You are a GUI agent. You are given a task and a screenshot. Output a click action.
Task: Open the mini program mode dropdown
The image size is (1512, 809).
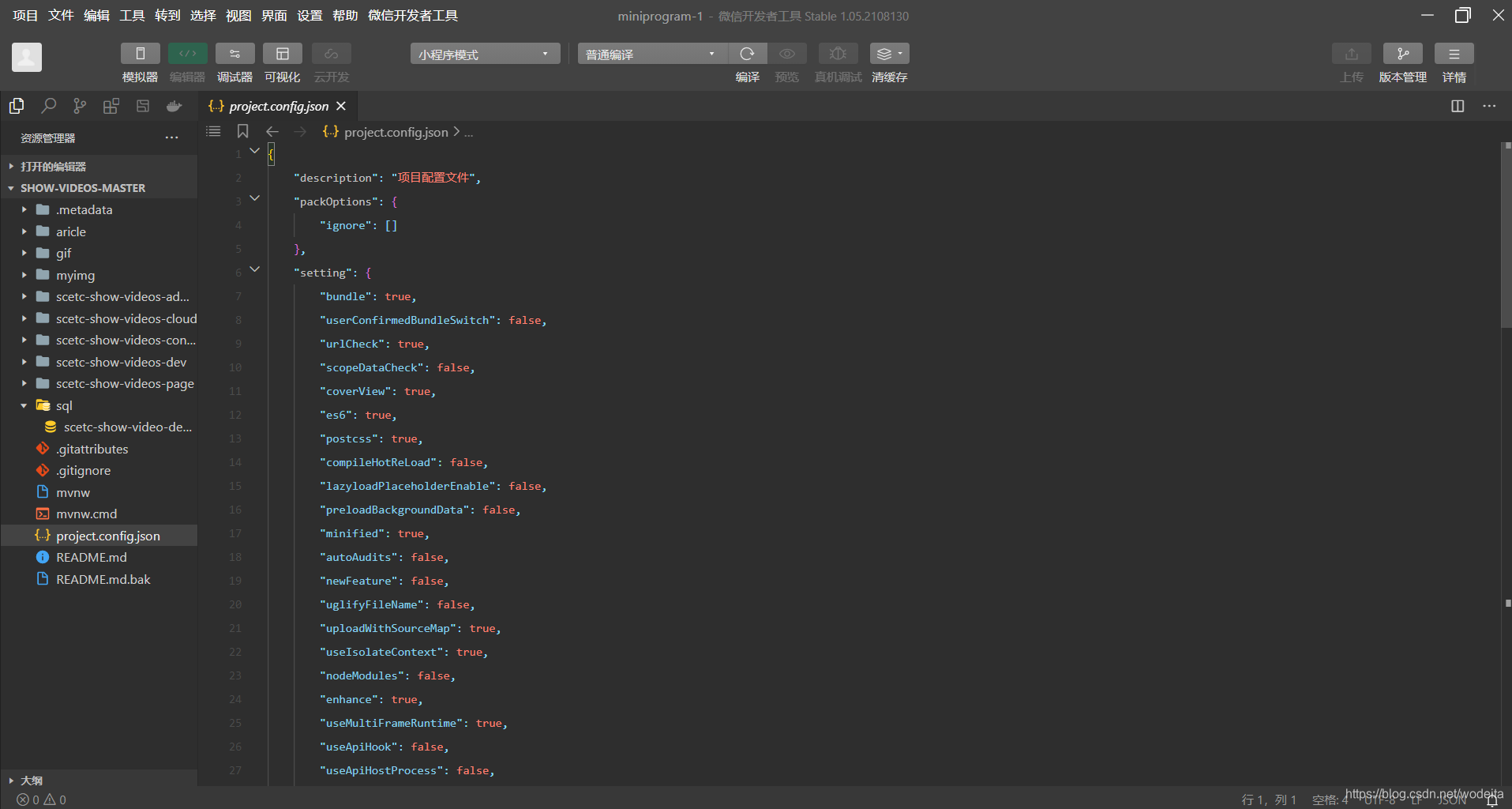(x=485, y=54)
